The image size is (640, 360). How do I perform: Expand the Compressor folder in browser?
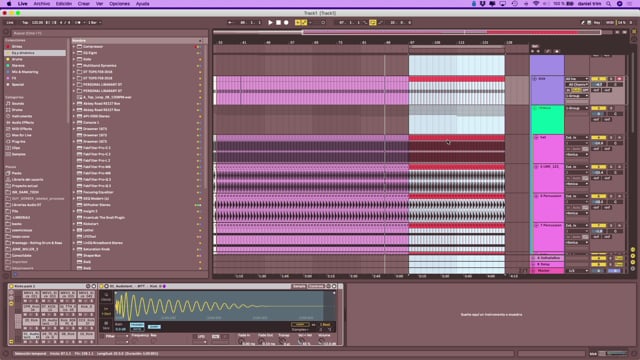tap(74, 47)
